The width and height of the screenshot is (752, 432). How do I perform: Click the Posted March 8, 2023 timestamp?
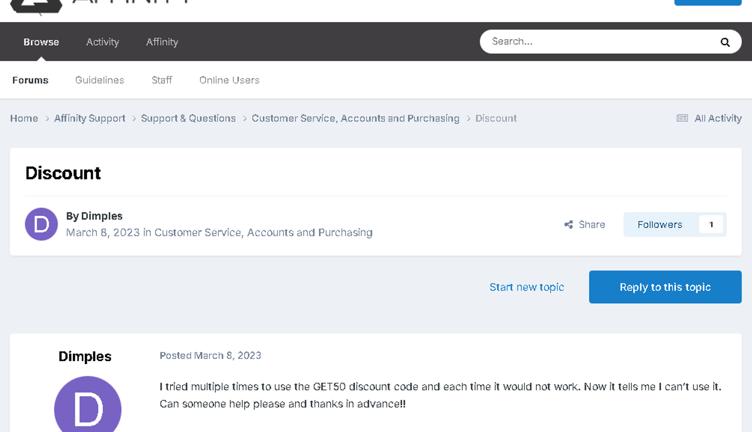pyautogui.click(x=210, y=355)
